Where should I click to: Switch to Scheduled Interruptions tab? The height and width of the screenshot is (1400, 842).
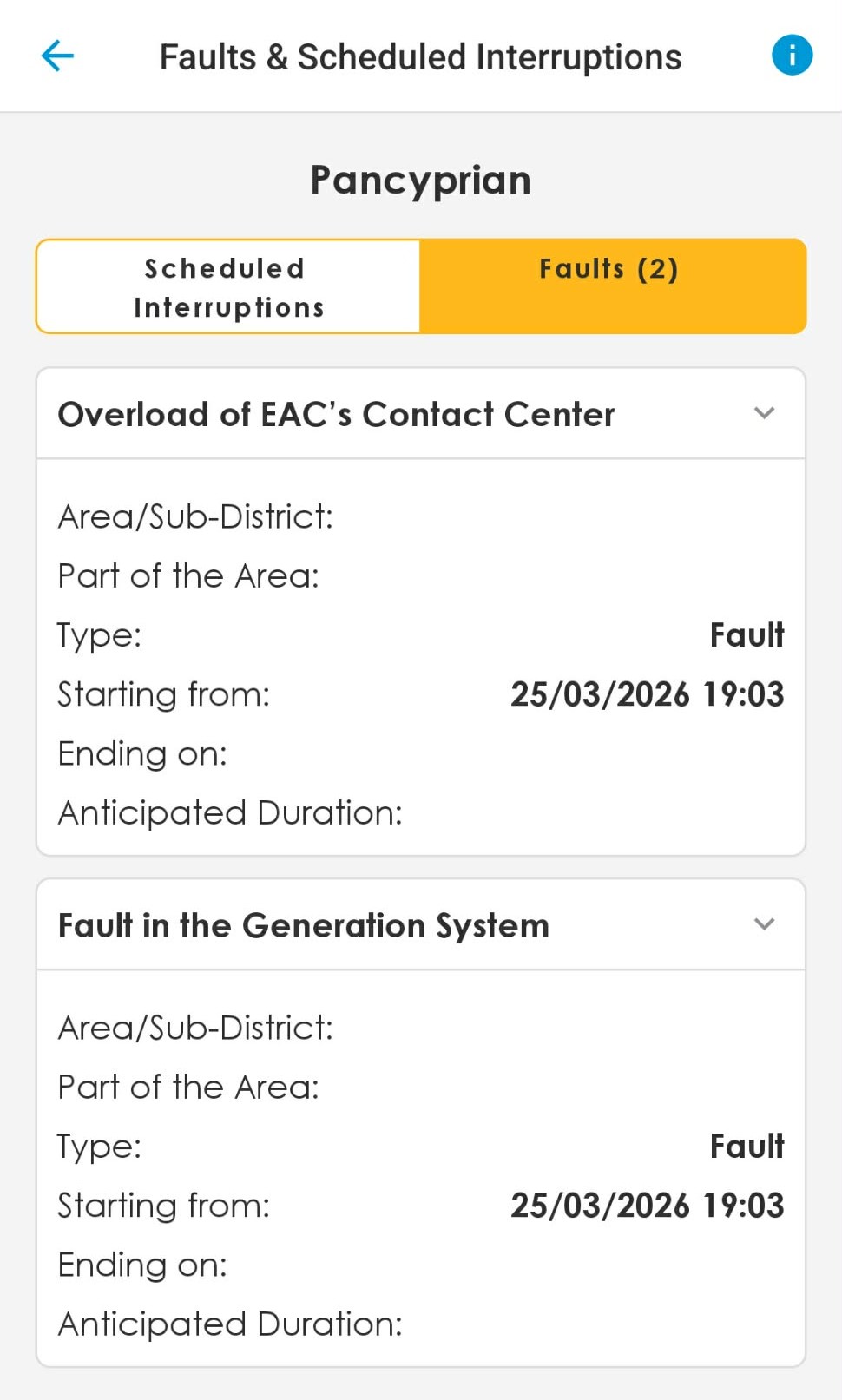pos(228,287)
